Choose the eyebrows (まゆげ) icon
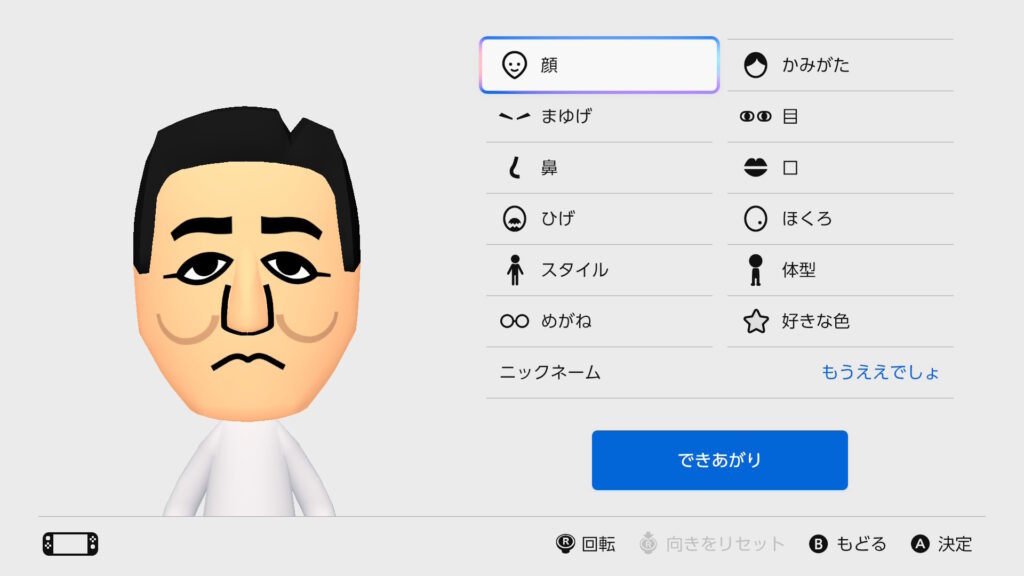 [514, 117]
